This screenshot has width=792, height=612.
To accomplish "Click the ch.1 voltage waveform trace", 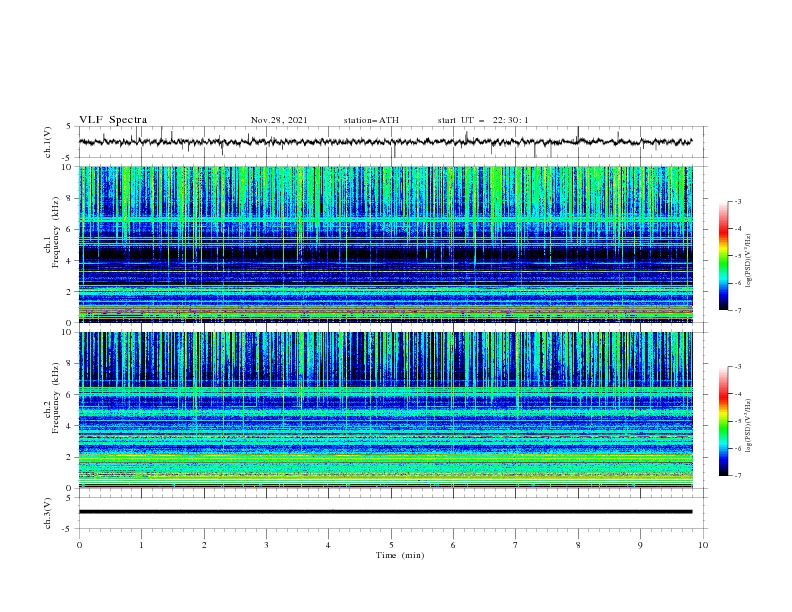I will tap(386, 142).
